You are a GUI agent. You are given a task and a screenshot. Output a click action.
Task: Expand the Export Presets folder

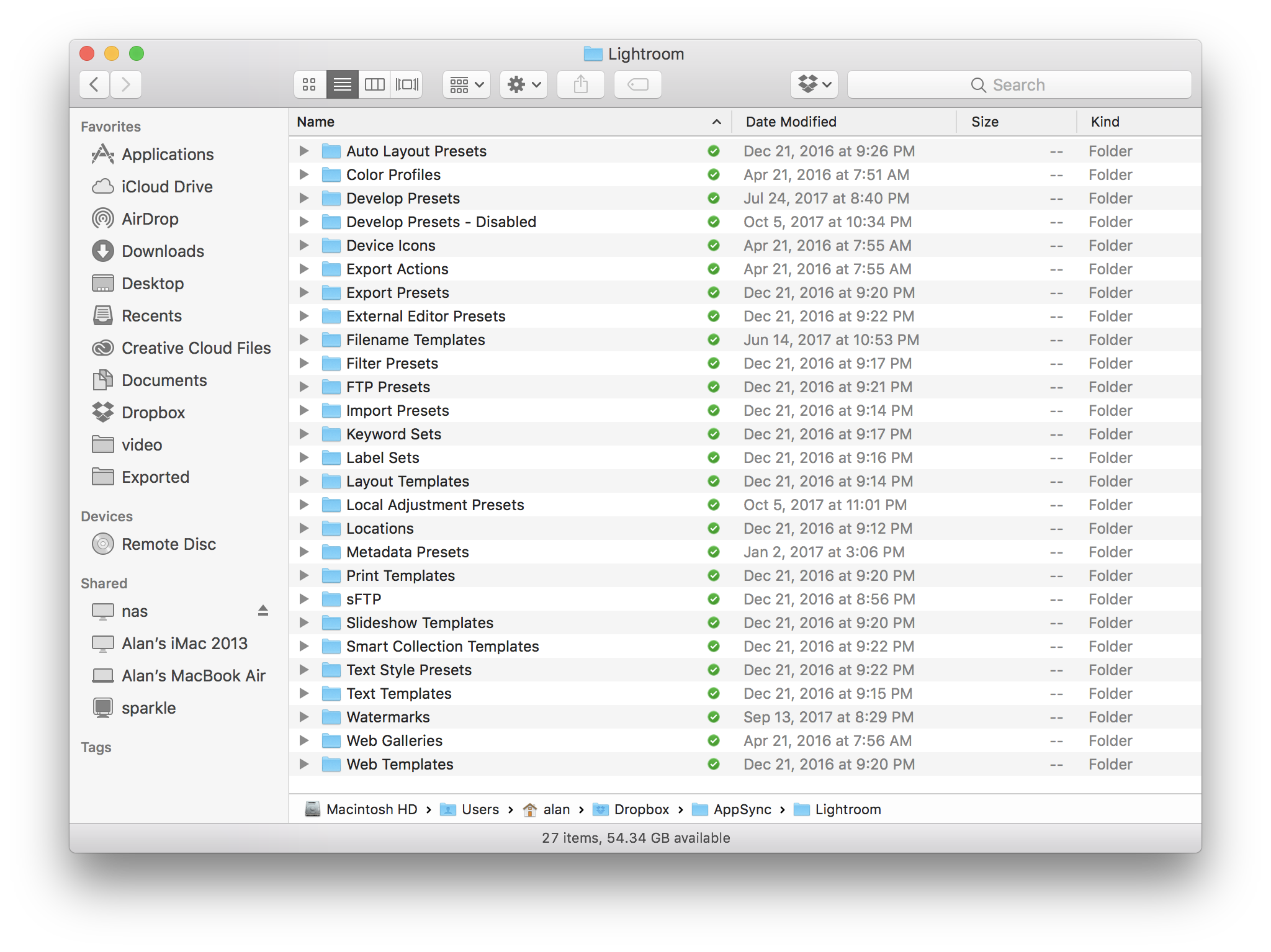[x=304, y=292]
